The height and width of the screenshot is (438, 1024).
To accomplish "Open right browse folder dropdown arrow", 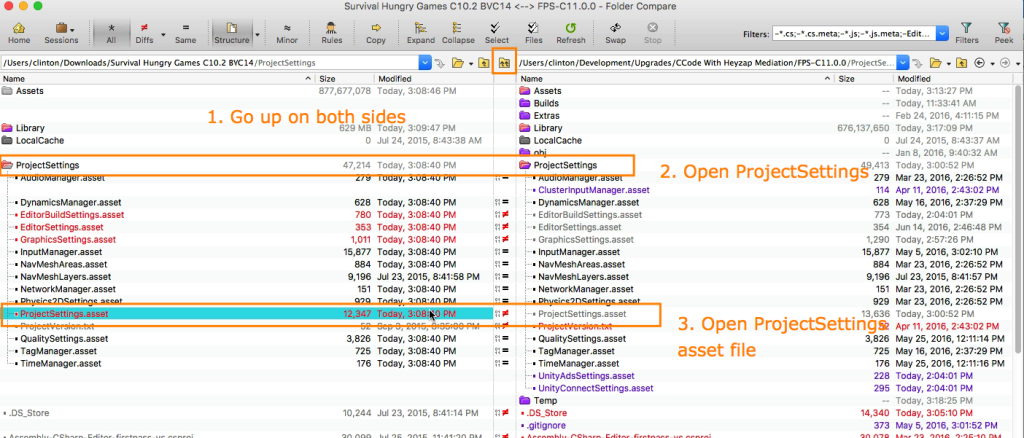I will coord(948,64).
